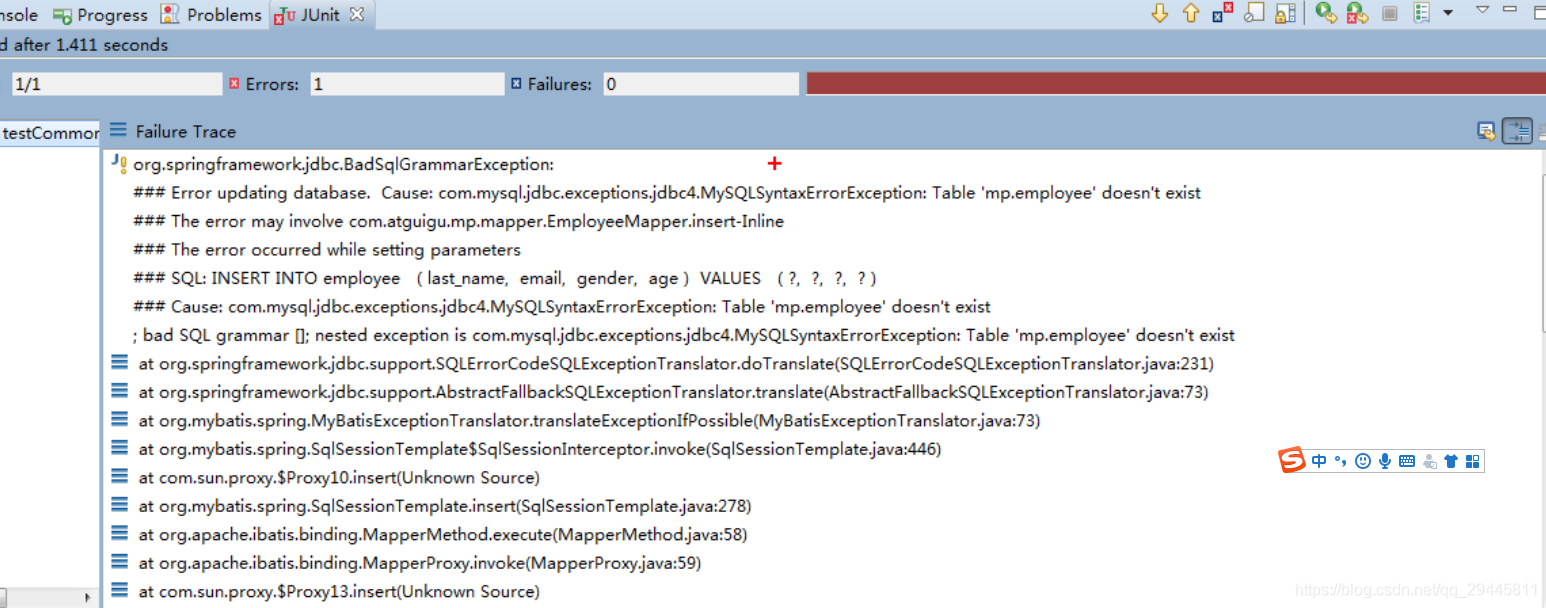1546x608 pixels.
Task: Click the Failure Trace header icon
Action: (x=119, y=130)
